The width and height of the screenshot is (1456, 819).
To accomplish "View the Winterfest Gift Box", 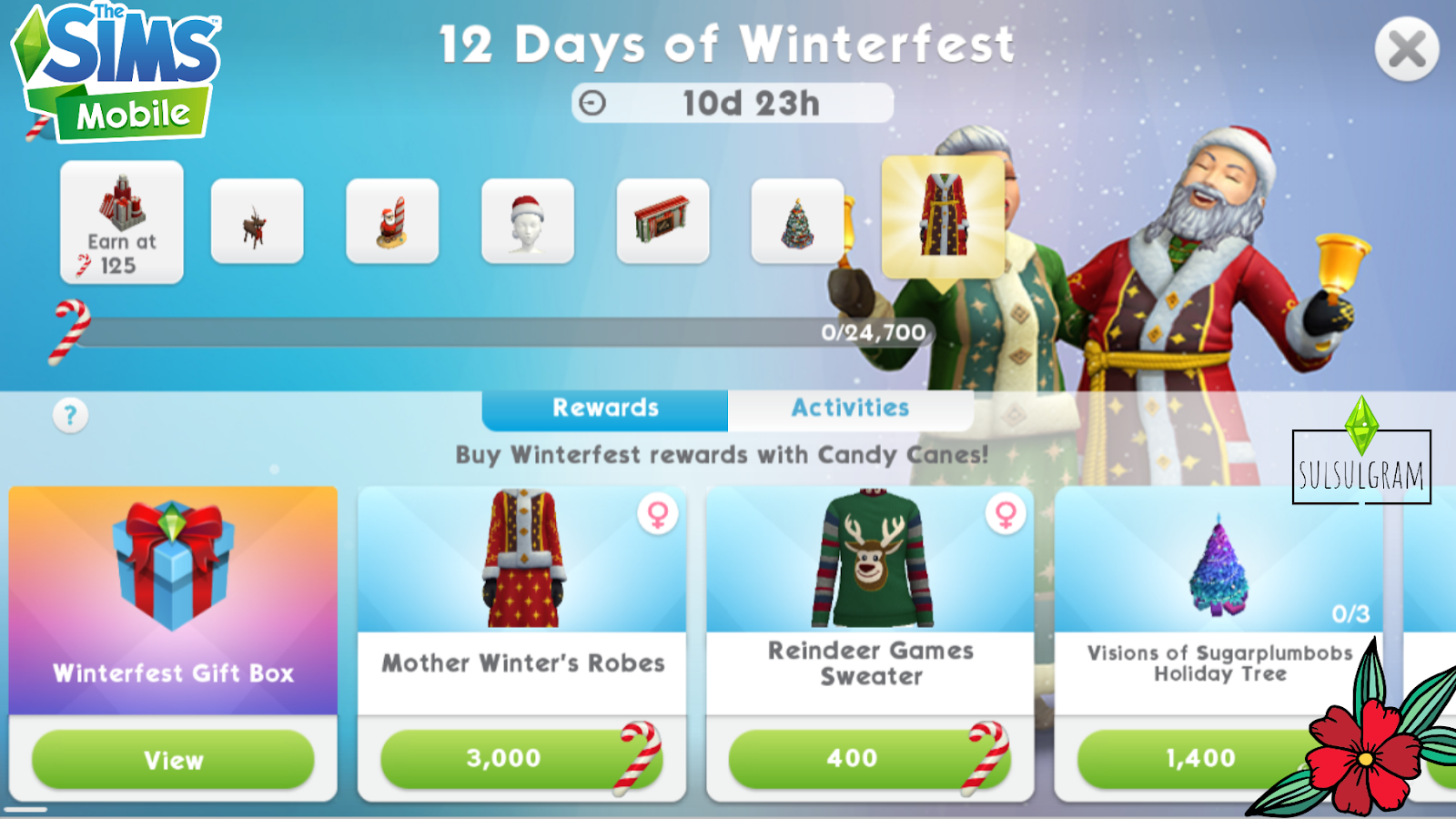I will pos(173,759).
